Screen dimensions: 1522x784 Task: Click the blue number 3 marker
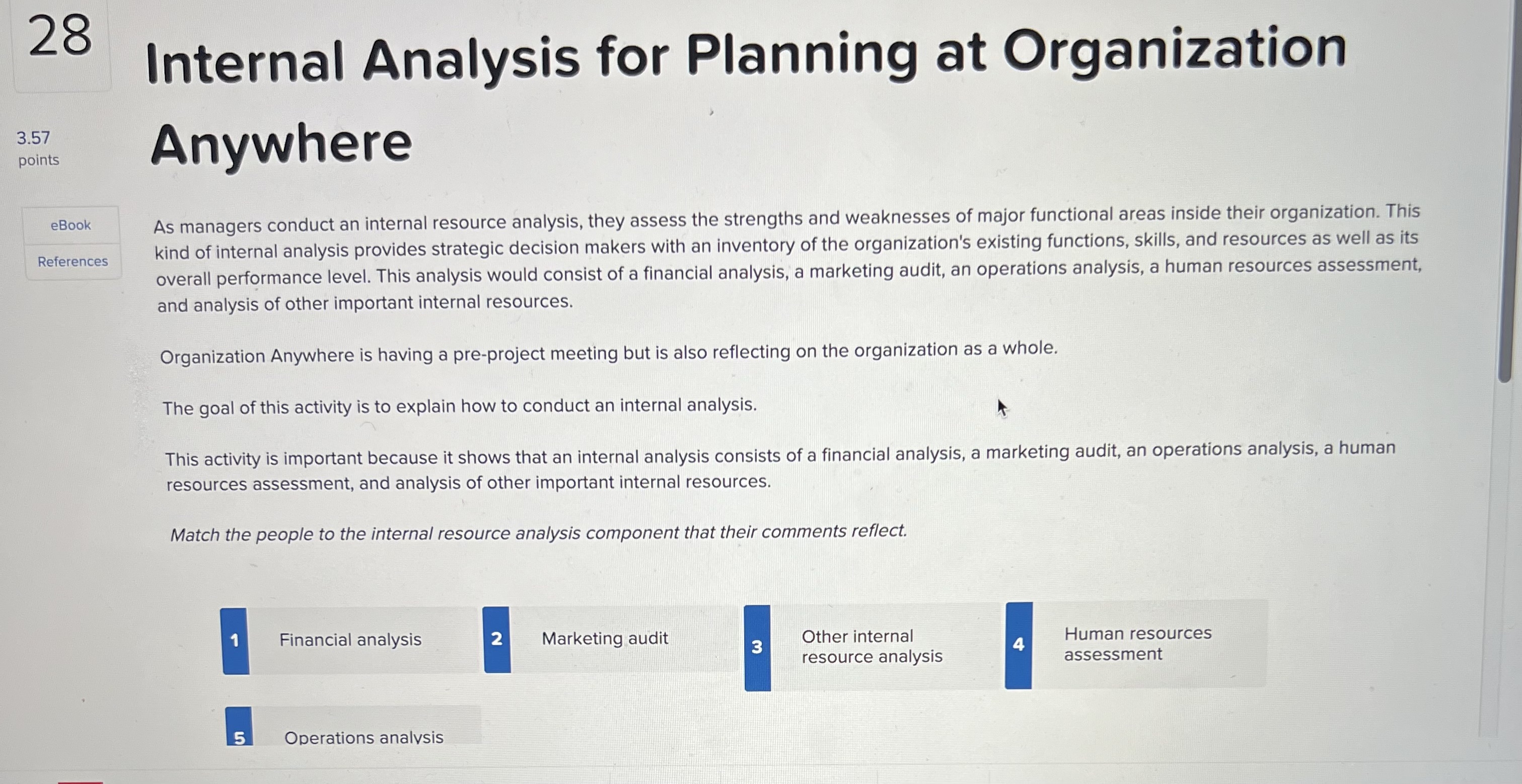click(x=758, y=648)
